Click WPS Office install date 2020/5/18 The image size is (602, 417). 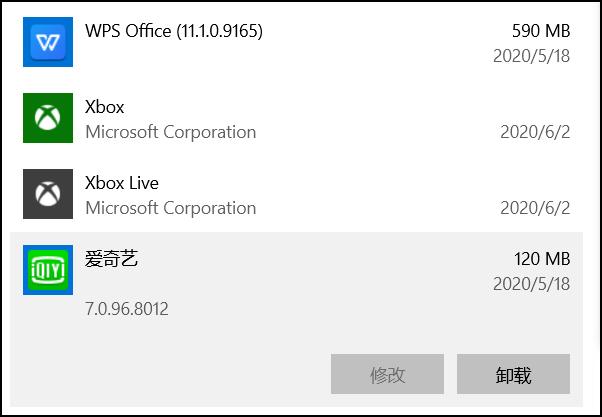[x=531, y=56]
